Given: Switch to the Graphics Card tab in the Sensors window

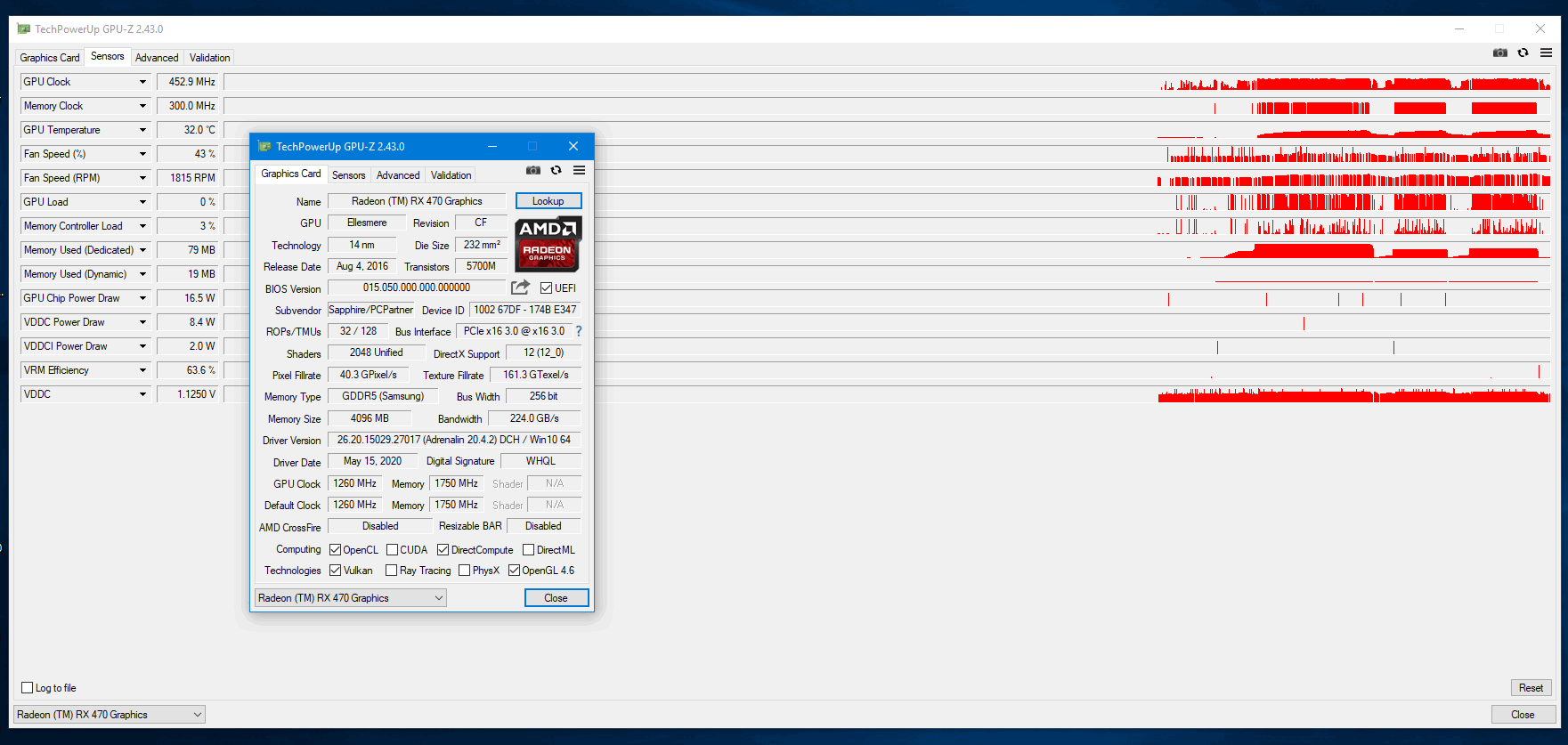Looking at the screenshot, I should click(50, 58).
